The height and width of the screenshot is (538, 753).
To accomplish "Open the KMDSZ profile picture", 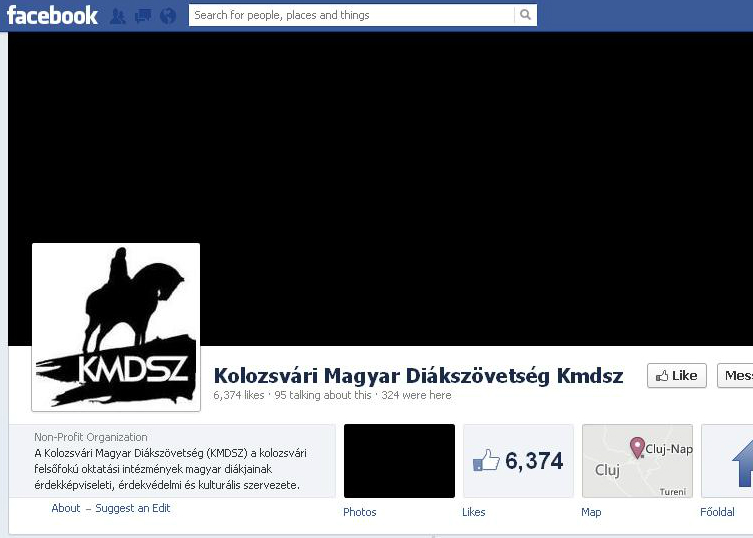I will click(116, 327).
